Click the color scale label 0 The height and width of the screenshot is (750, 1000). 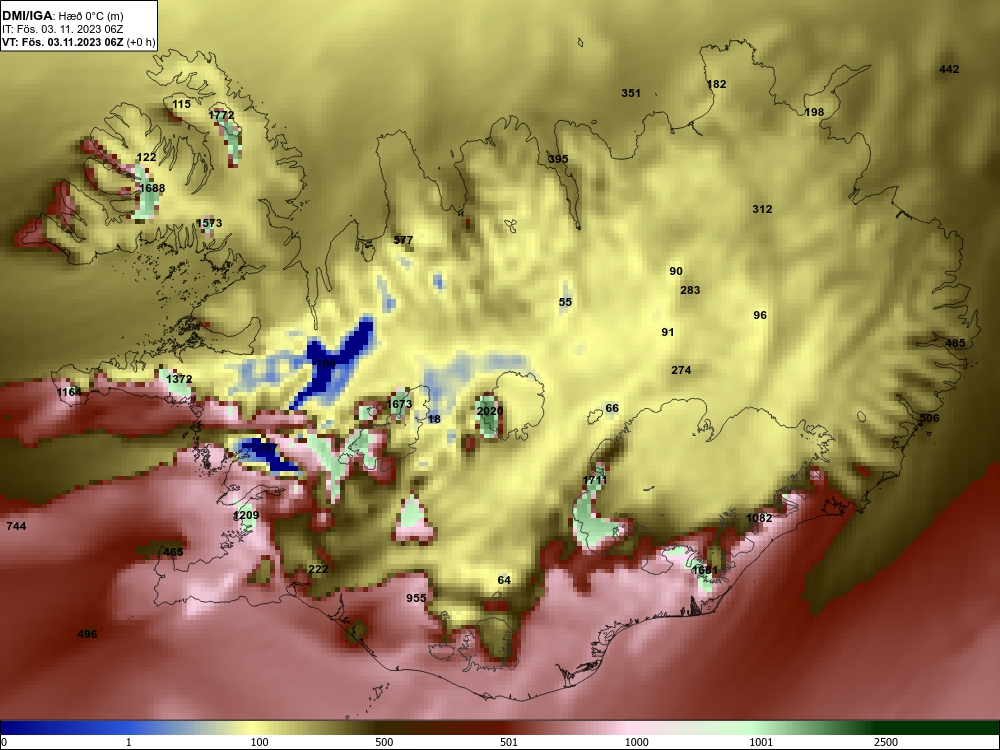4,742
